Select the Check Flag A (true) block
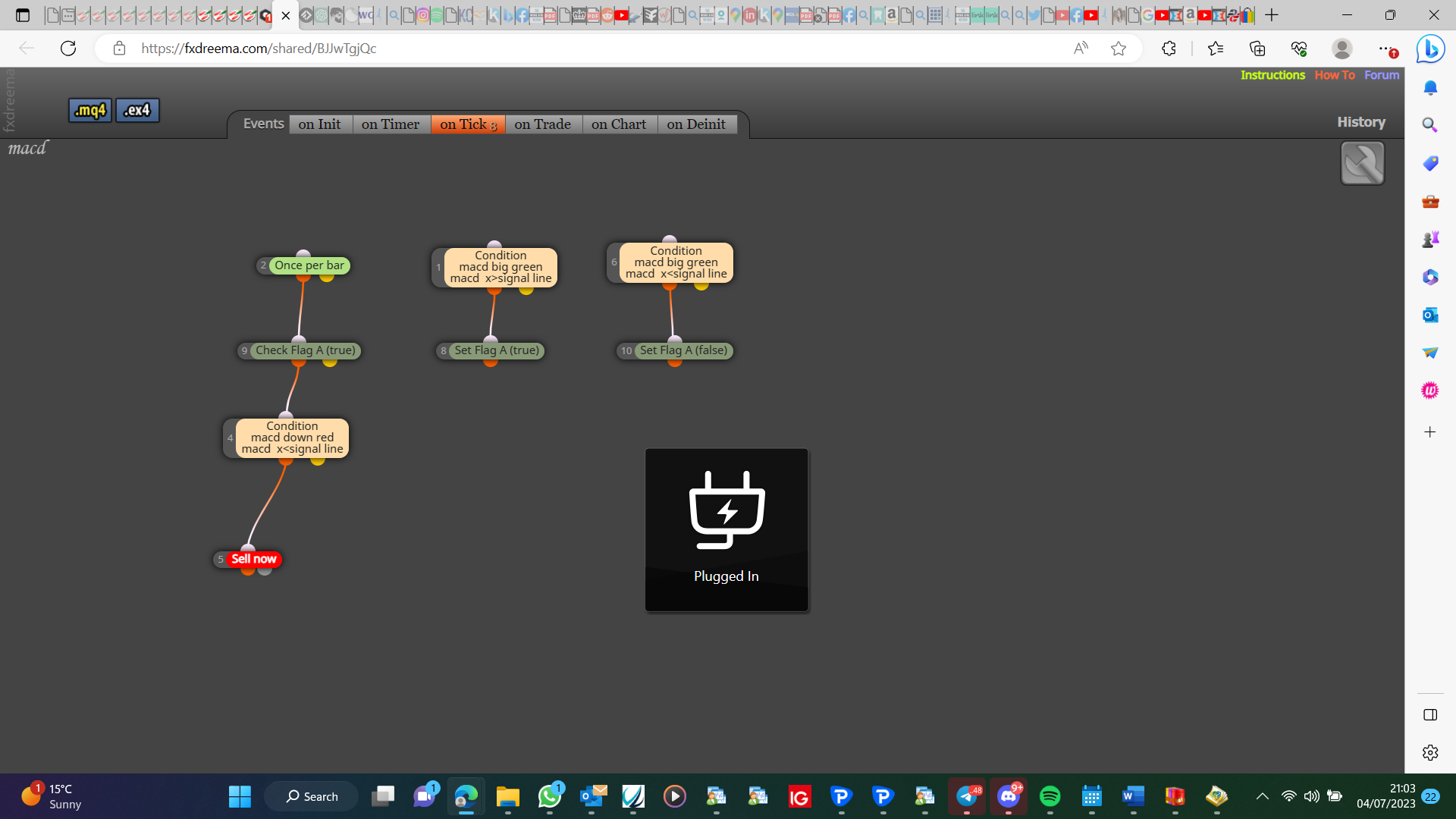 tap(305, 350)
